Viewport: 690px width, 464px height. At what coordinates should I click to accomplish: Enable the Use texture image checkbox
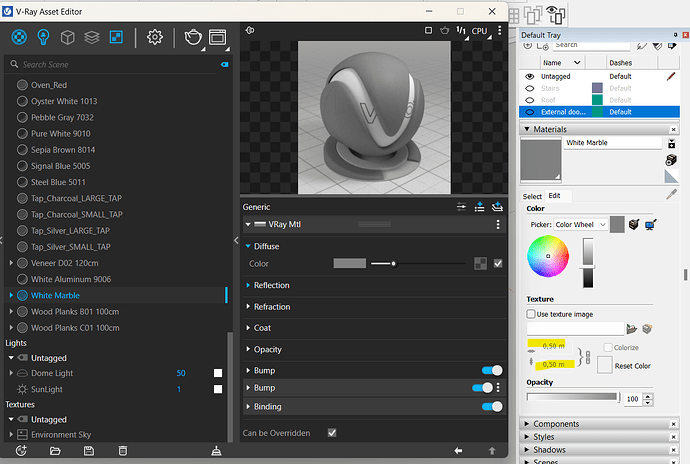530,314
